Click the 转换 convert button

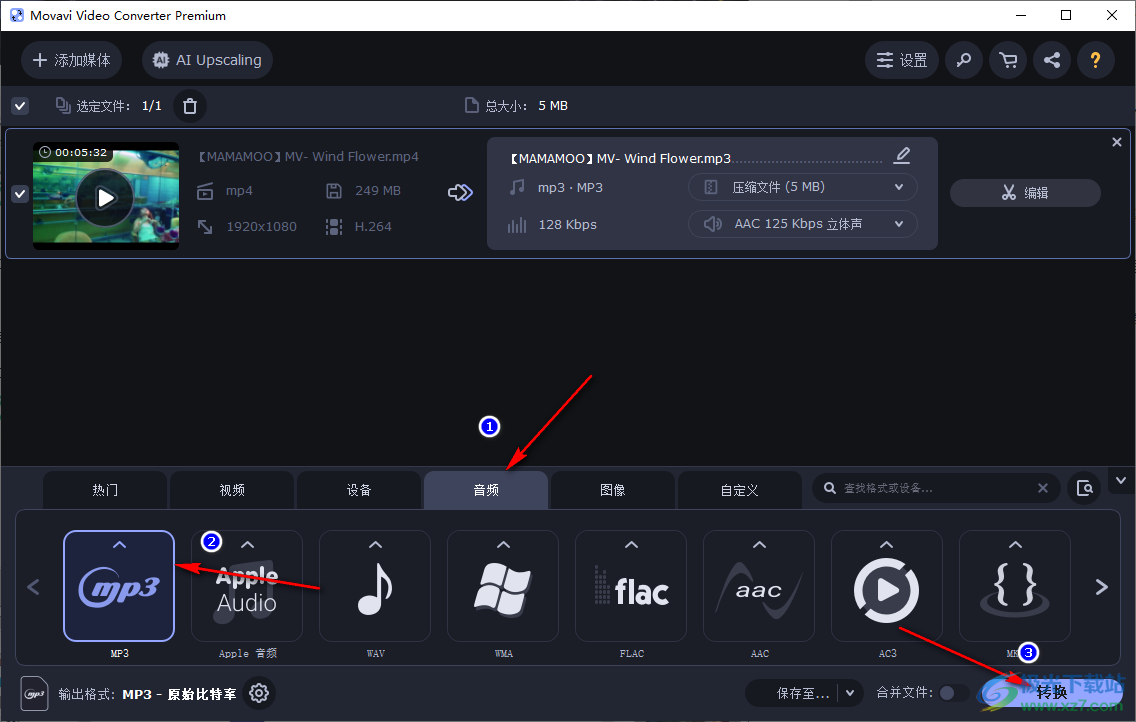(x=1051, y=692)
